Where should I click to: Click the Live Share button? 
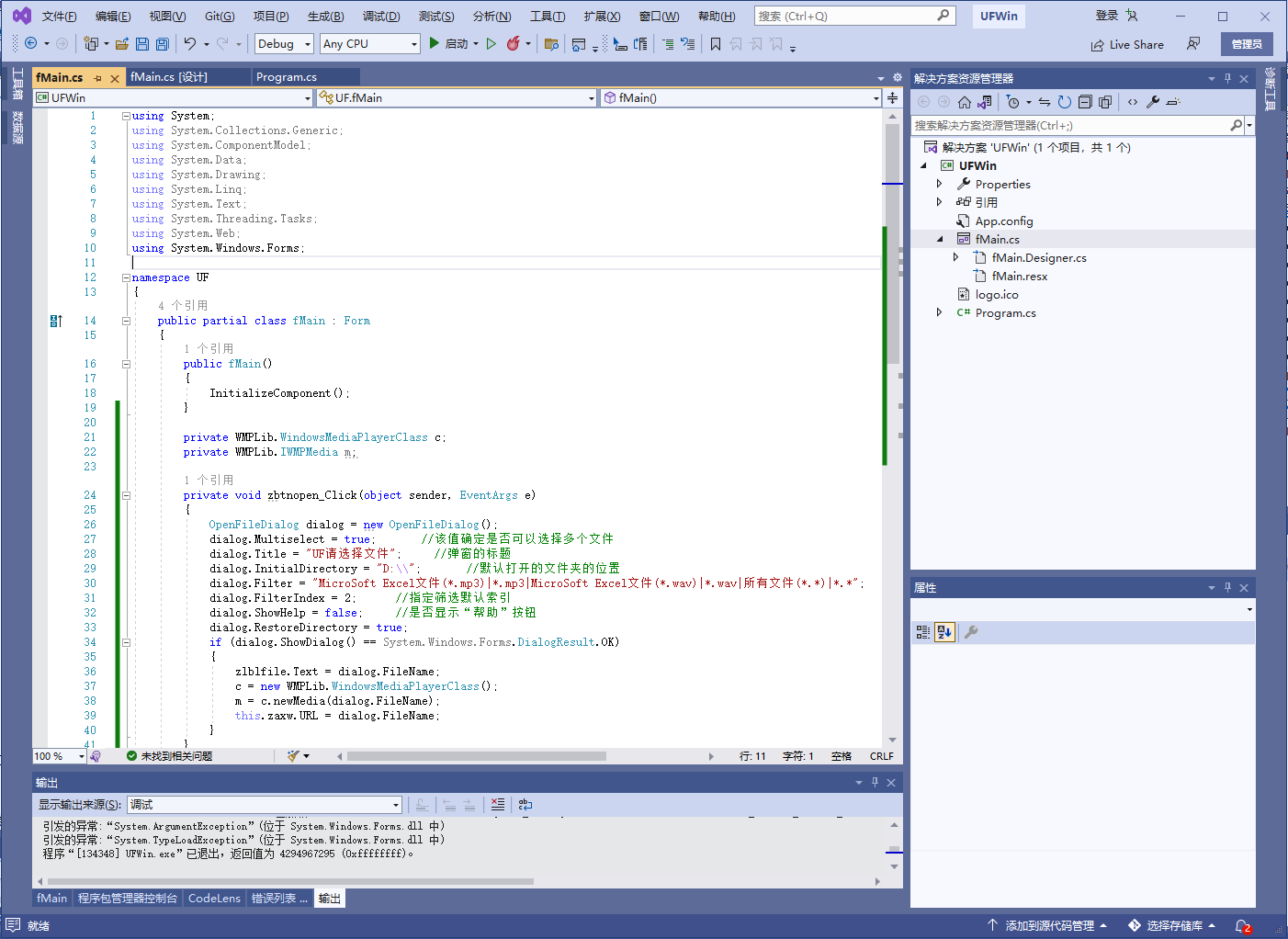pyautogui.click(x=1127, y=44)
